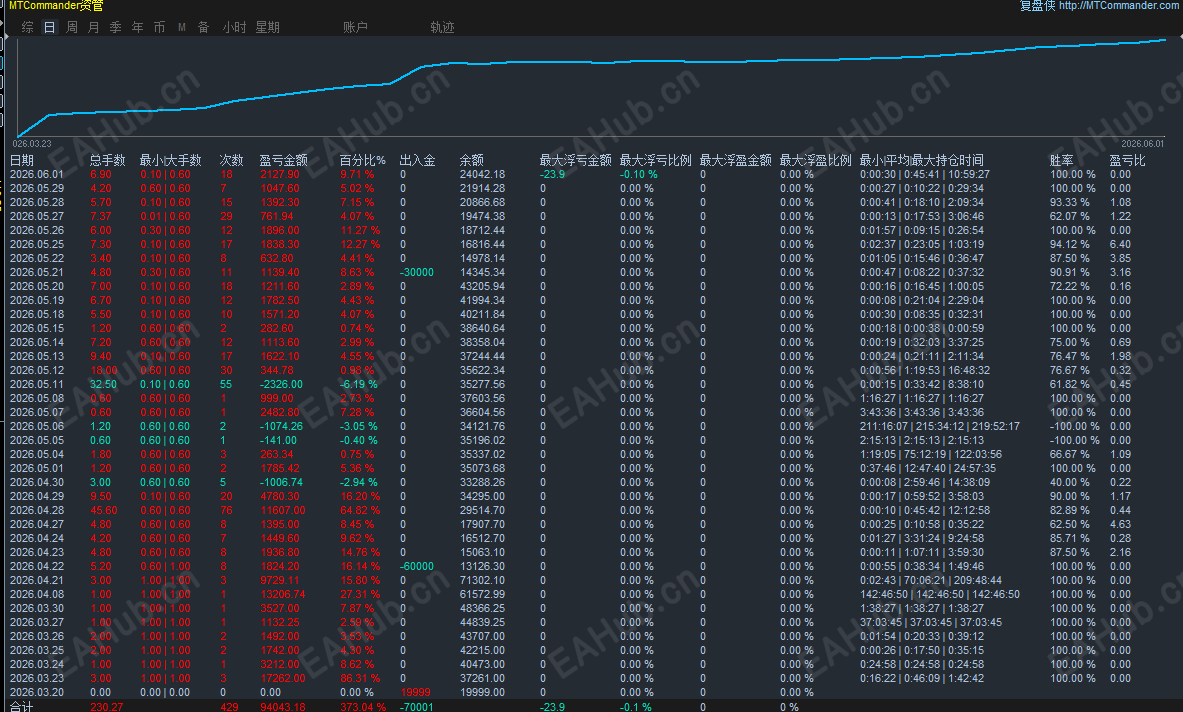Screen dimensions: 1183x712
Task: Click the 40.00 % win rate cell
Action: click(1070, 483)
